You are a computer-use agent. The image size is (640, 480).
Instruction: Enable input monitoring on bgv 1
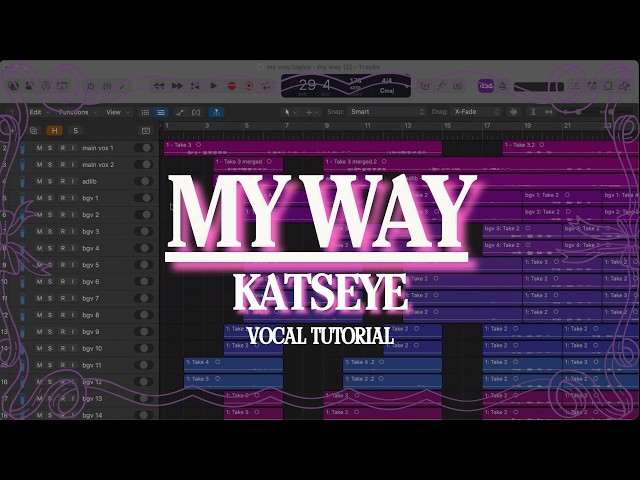pos(73,198)
